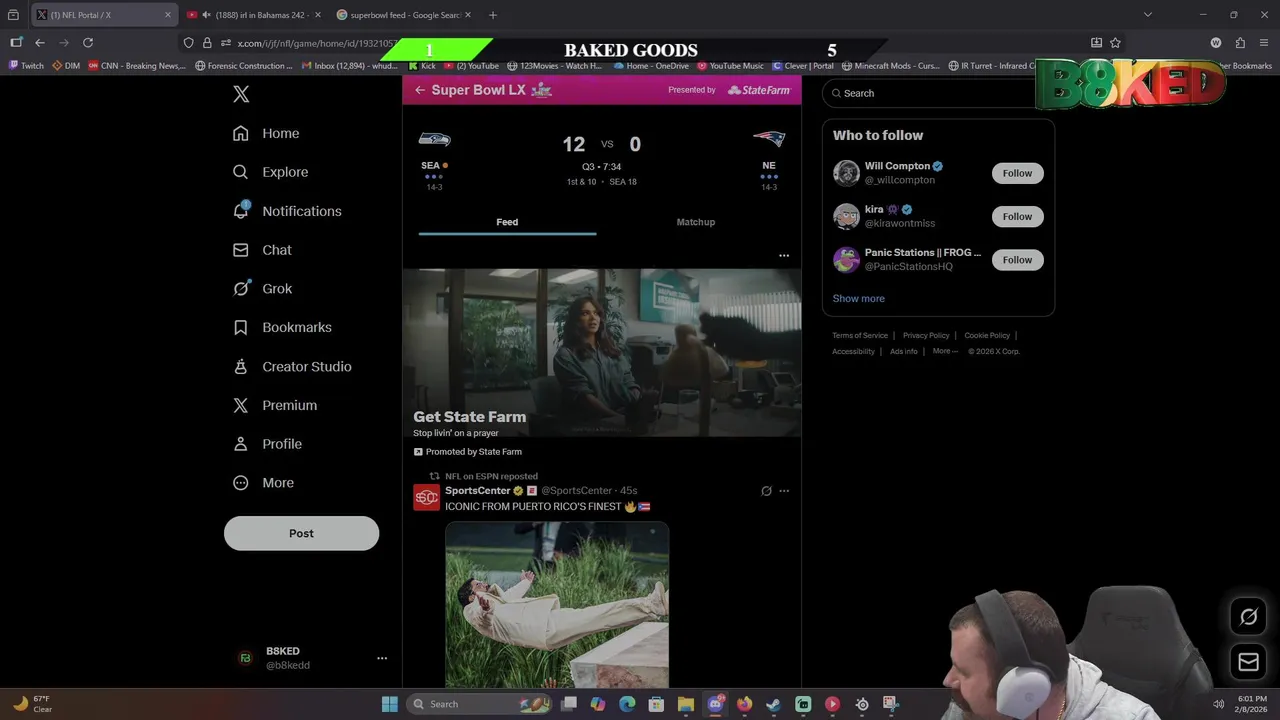
Task: Go back with Super Bowl LX arrow
Action: 420,90
